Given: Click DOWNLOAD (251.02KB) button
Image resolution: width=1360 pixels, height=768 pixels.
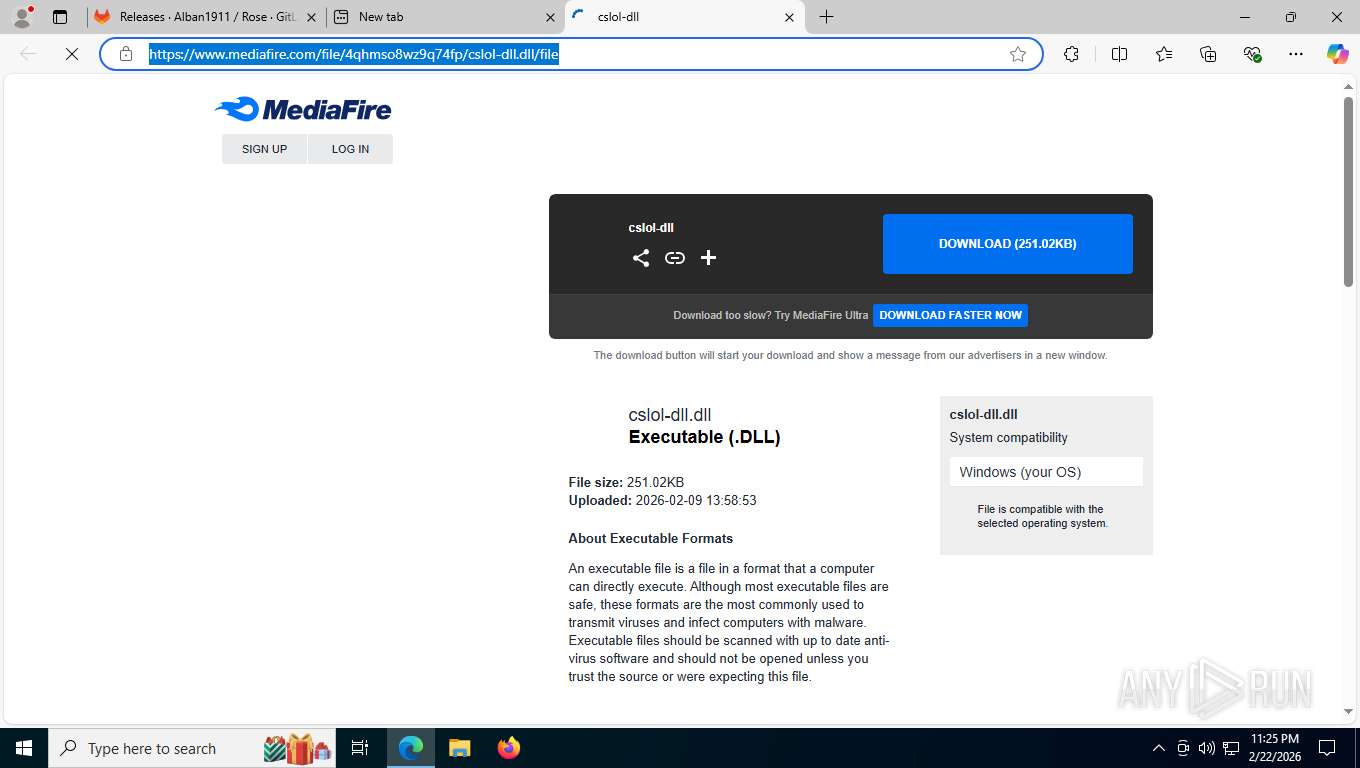Looking at the screenshot, I should (1007, 244).
